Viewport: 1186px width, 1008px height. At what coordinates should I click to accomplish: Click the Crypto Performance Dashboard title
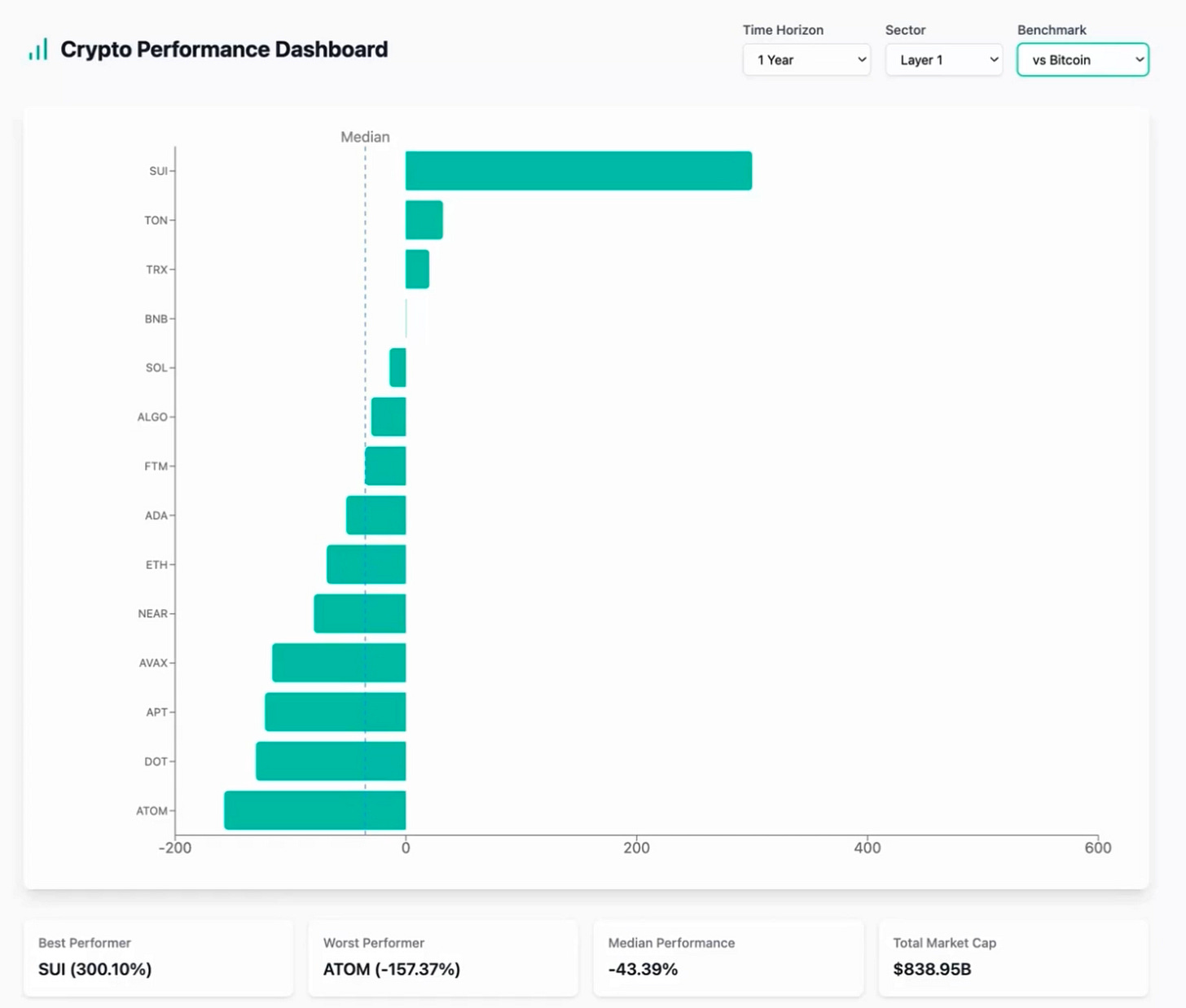(x=224, y=49)
